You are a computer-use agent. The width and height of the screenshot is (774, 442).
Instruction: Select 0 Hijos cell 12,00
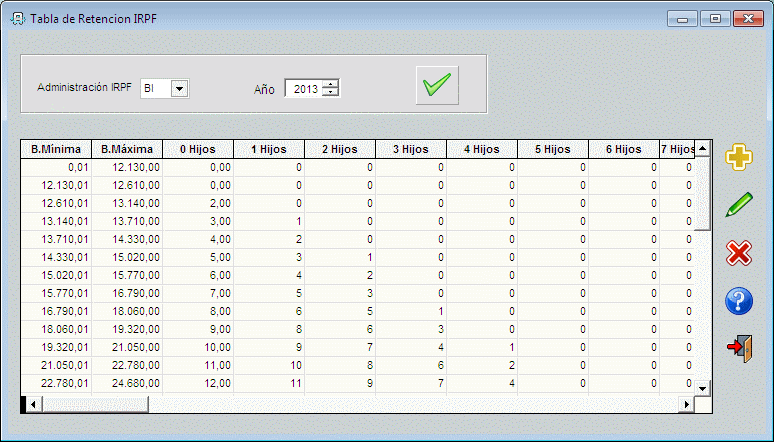tap(198, 383)
